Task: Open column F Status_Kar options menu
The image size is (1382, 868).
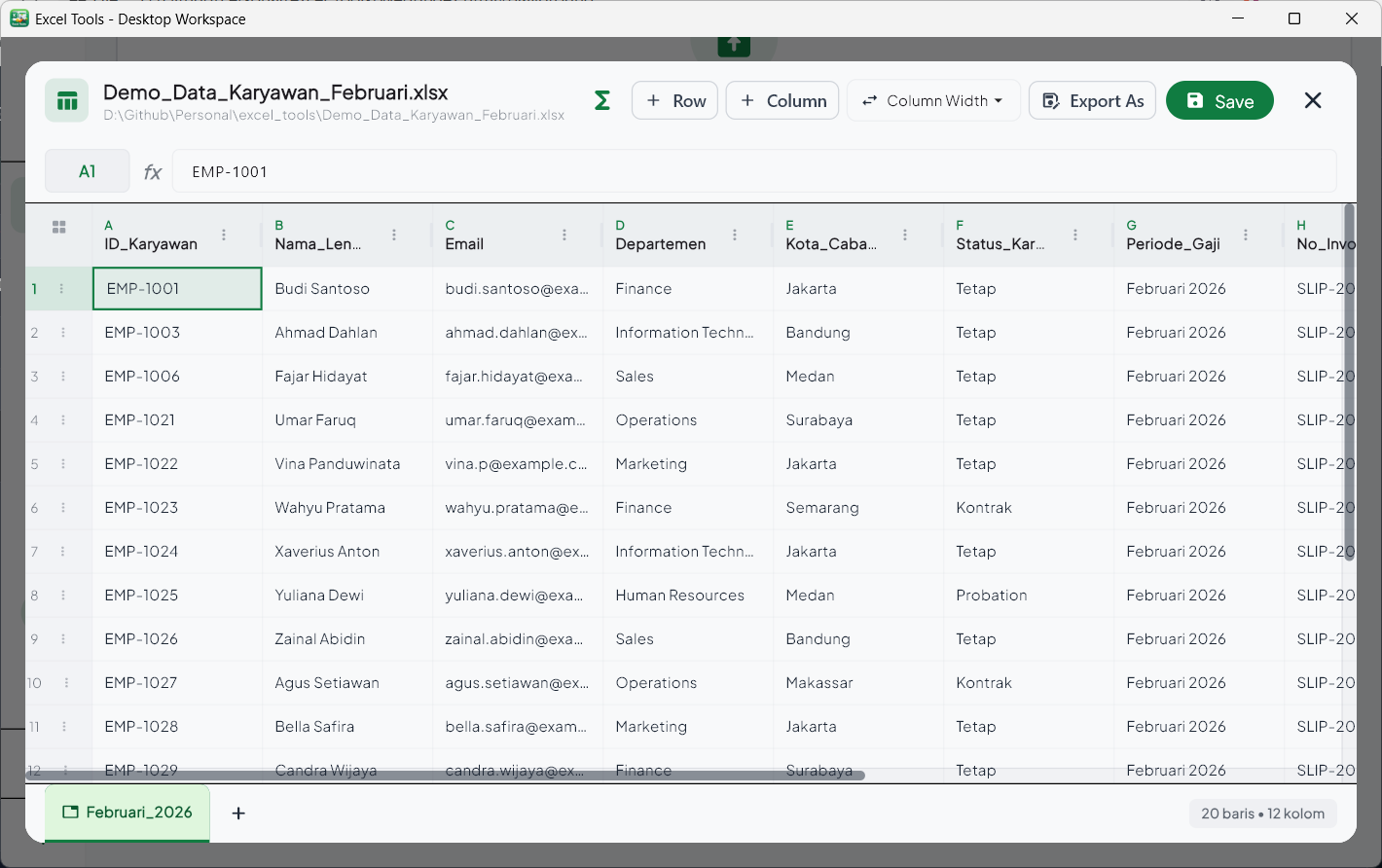Action: 1075,235
